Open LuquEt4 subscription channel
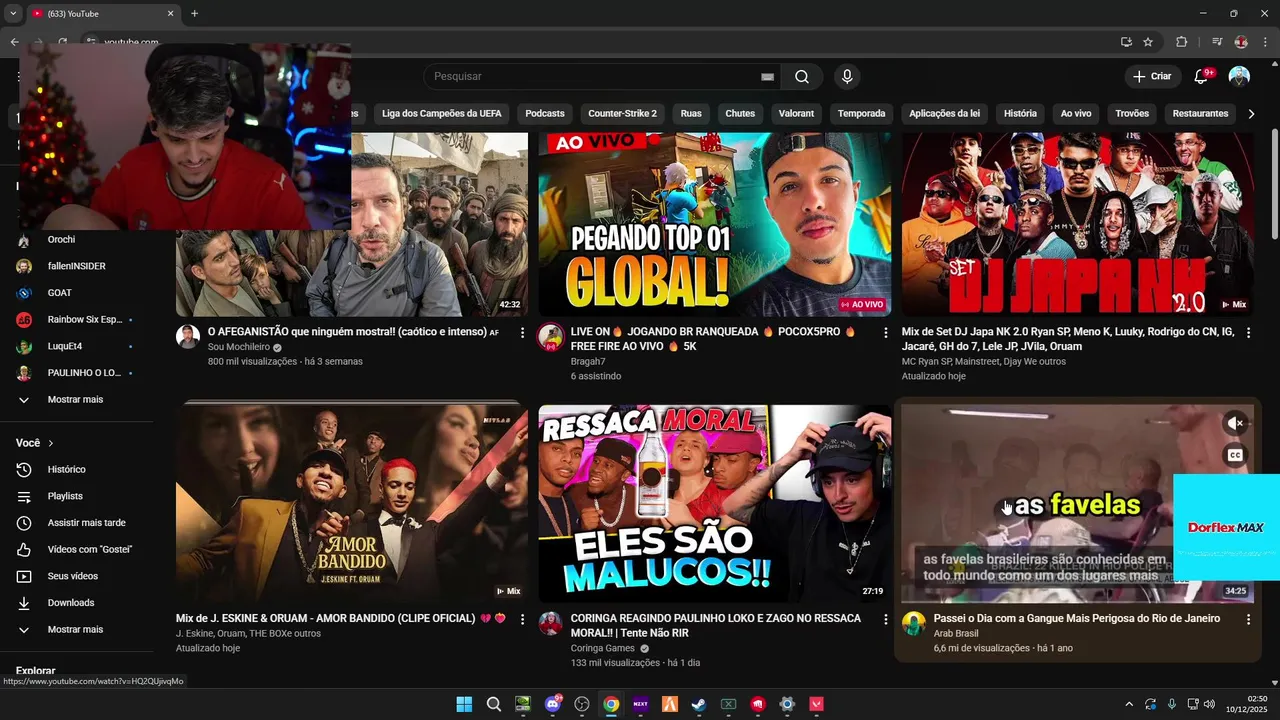1280x720 pixels. tap(65, 347)
